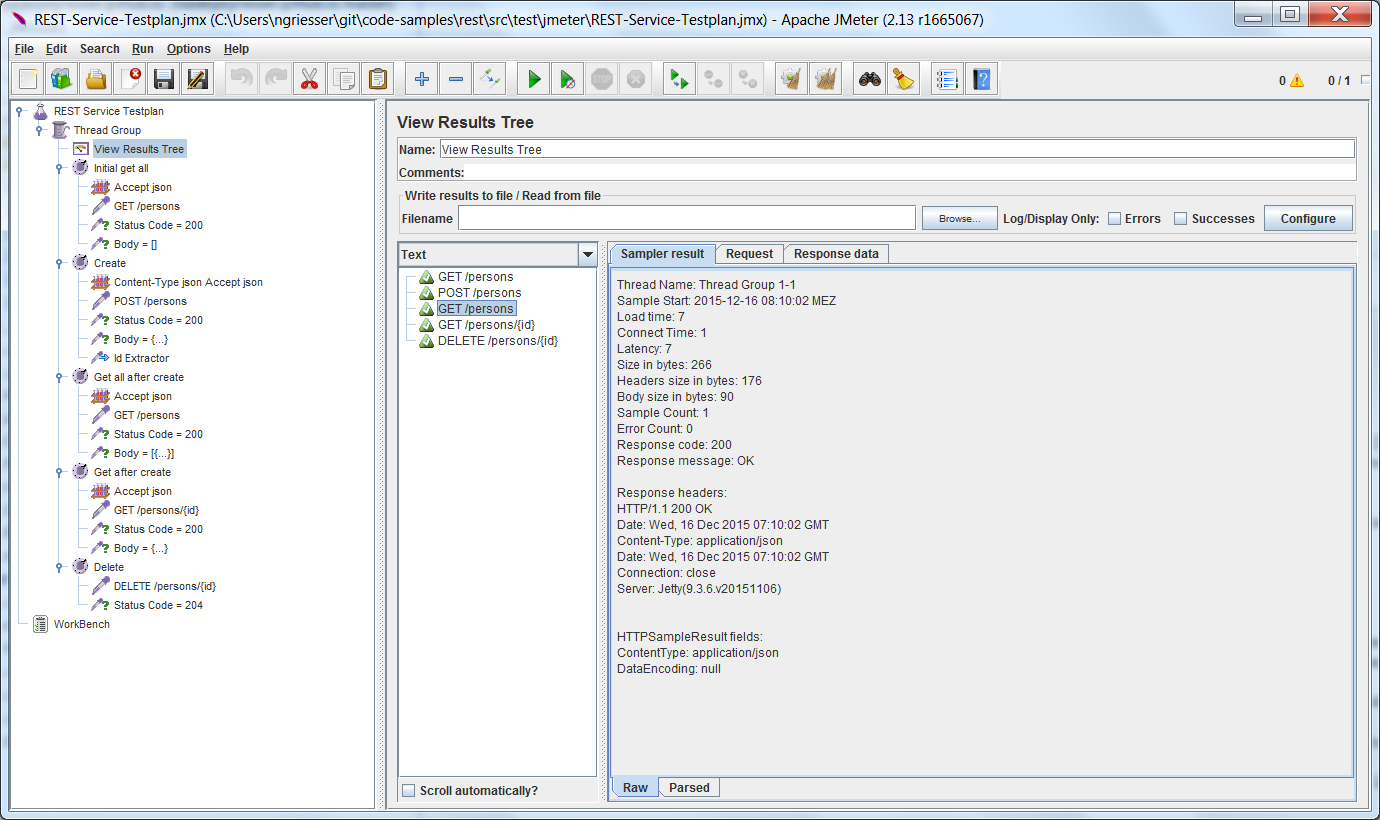
Task: Collapse the Get after create handle
Action: tap(59, 472)
